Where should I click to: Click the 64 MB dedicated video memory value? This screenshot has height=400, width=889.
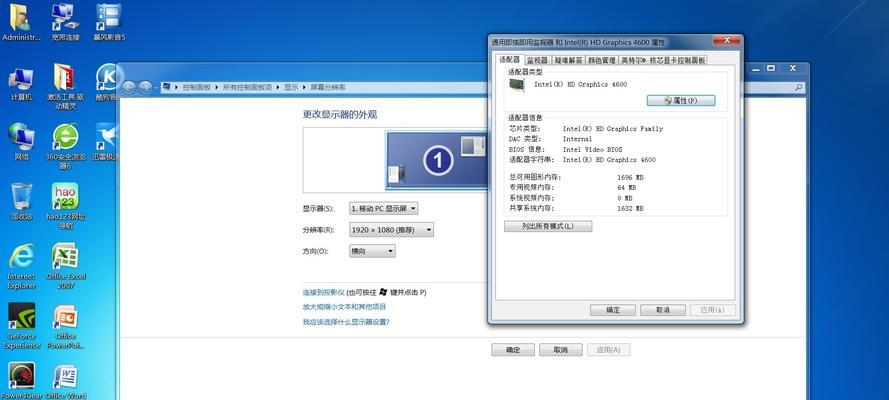tap(626, 188)
